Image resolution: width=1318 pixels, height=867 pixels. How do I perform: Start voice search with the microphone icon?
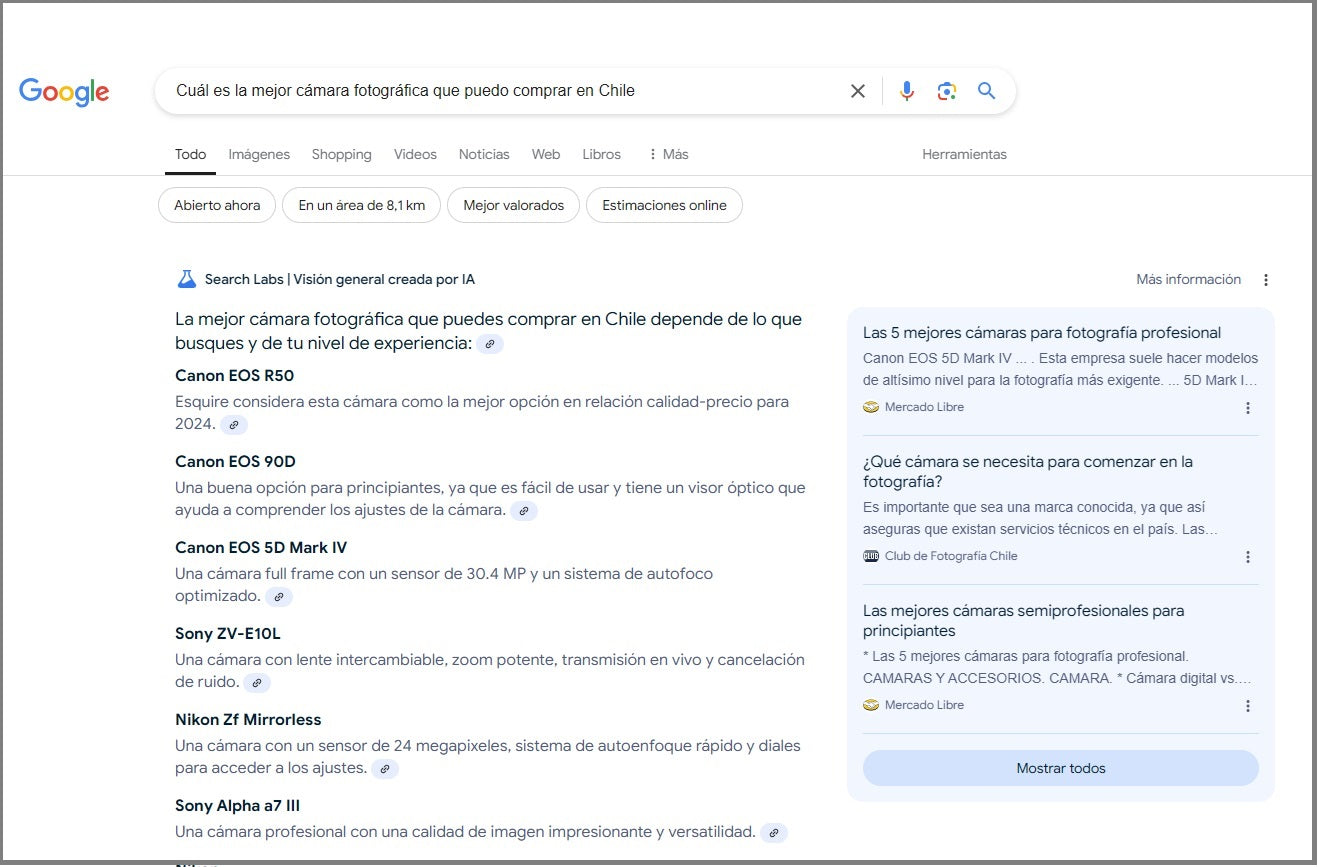point(907,91)
